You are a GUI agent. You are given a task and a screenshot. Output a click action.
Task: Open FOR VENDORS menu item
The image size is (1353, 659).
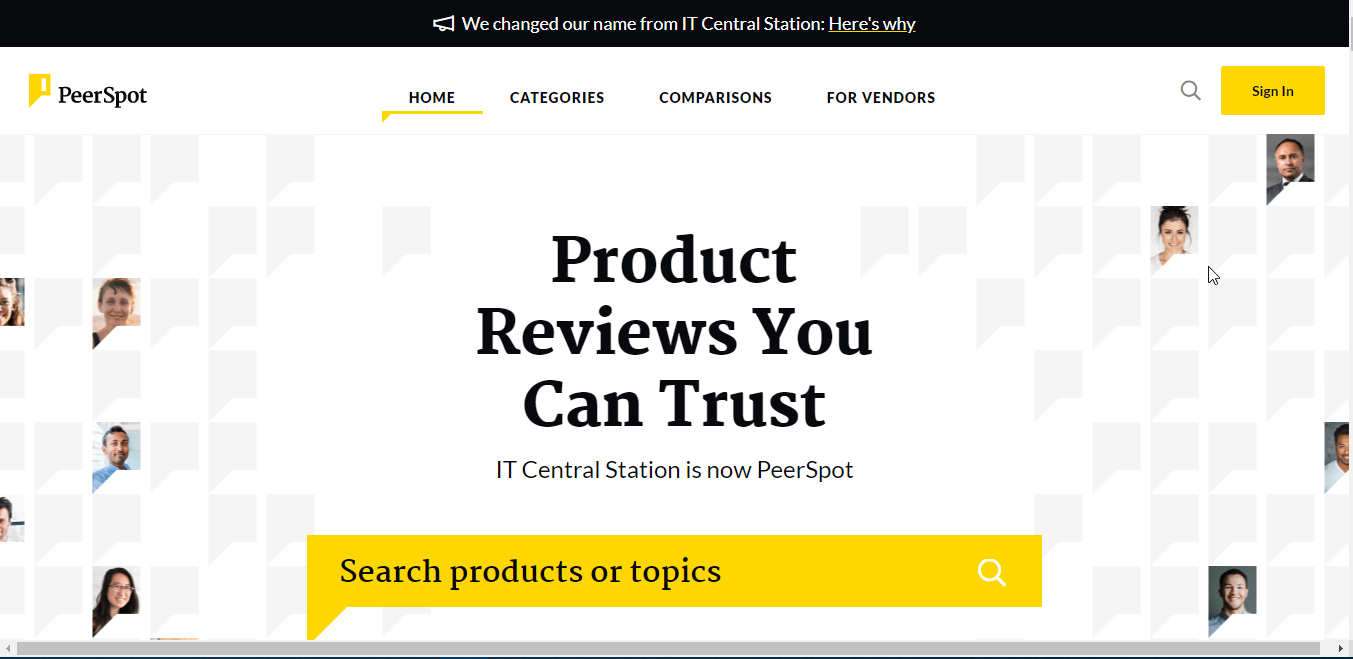(x=881, y=98)
